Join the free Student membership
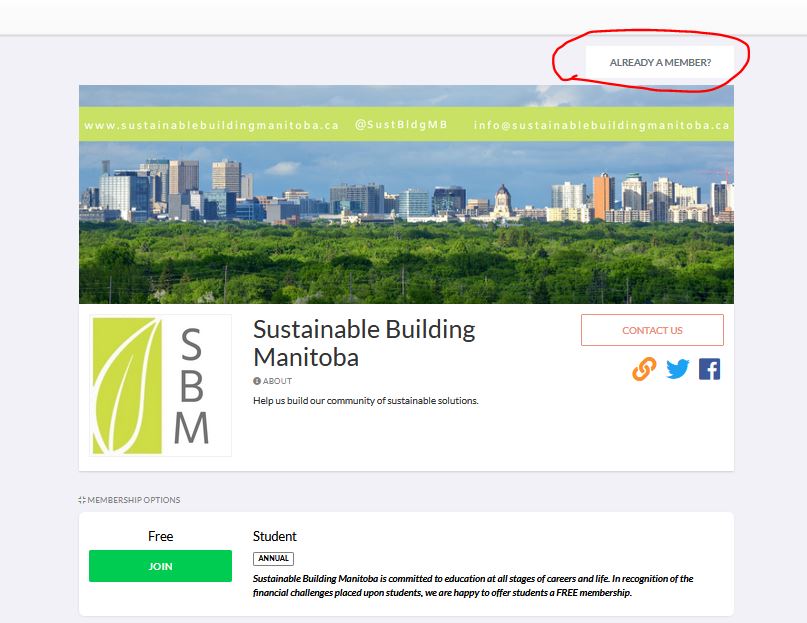The height and width of the screenshot is (623, 807). click(x=160, y=566)
